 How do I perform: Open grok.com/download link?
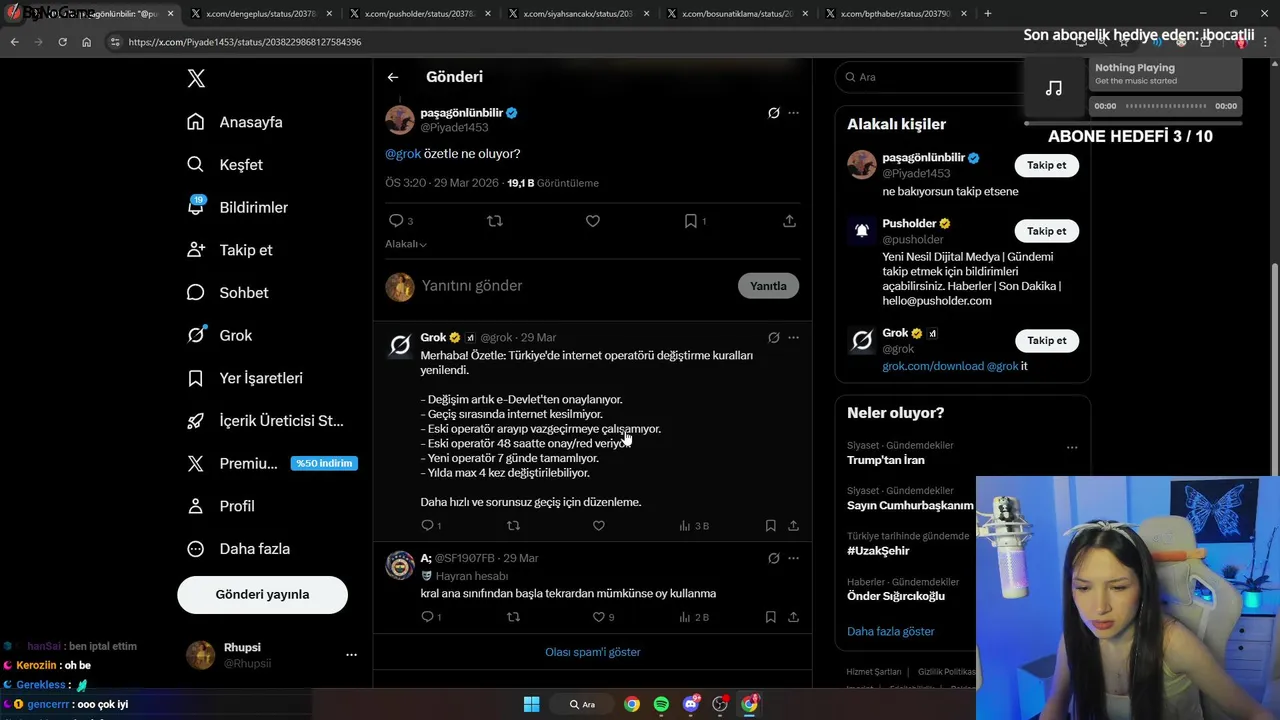tap(932, 367)
